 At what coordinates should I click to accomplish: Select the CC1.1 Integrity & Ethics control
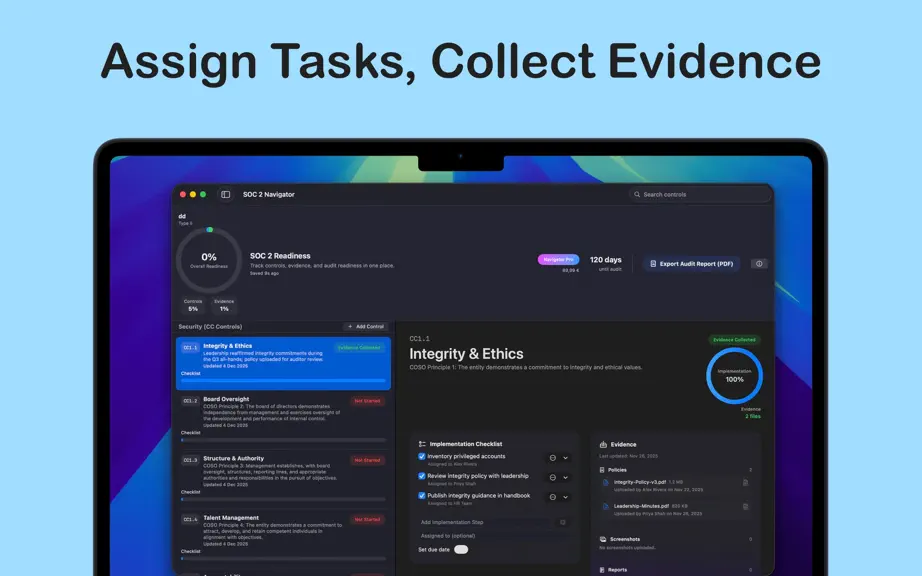pos(283,363)
